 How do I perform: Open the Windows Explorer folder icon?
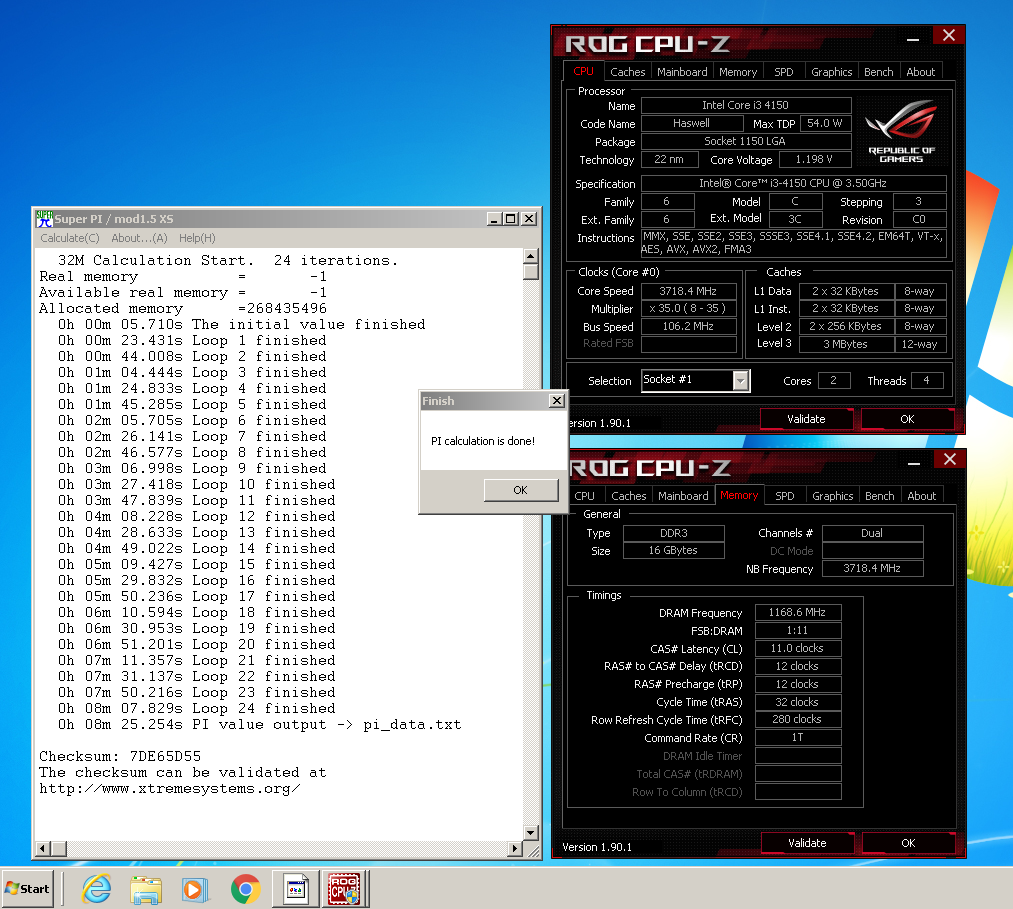click(146, 889)
